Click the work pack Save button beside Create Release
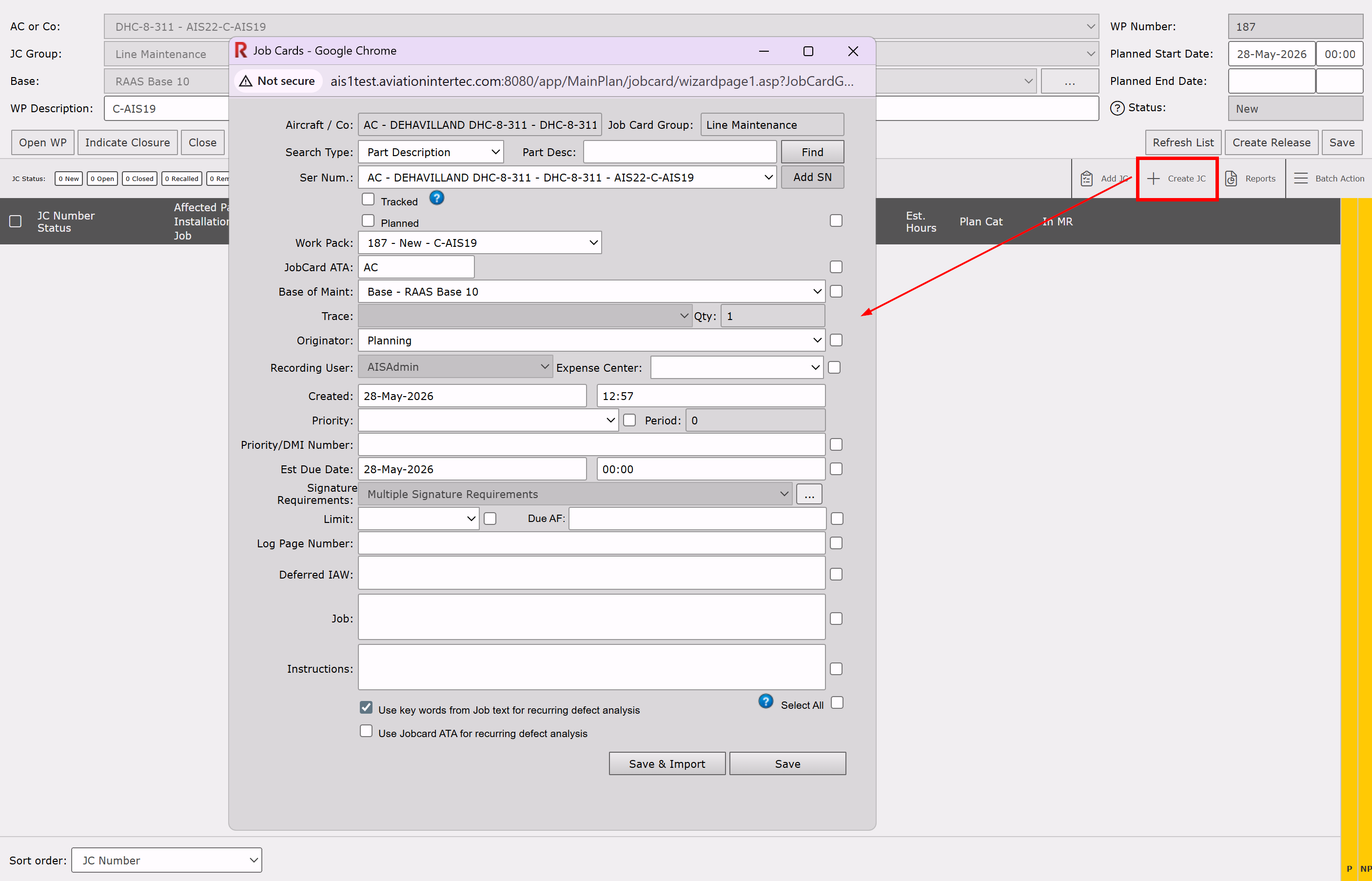The image size is (1372, 881). tap(1342, 142)
